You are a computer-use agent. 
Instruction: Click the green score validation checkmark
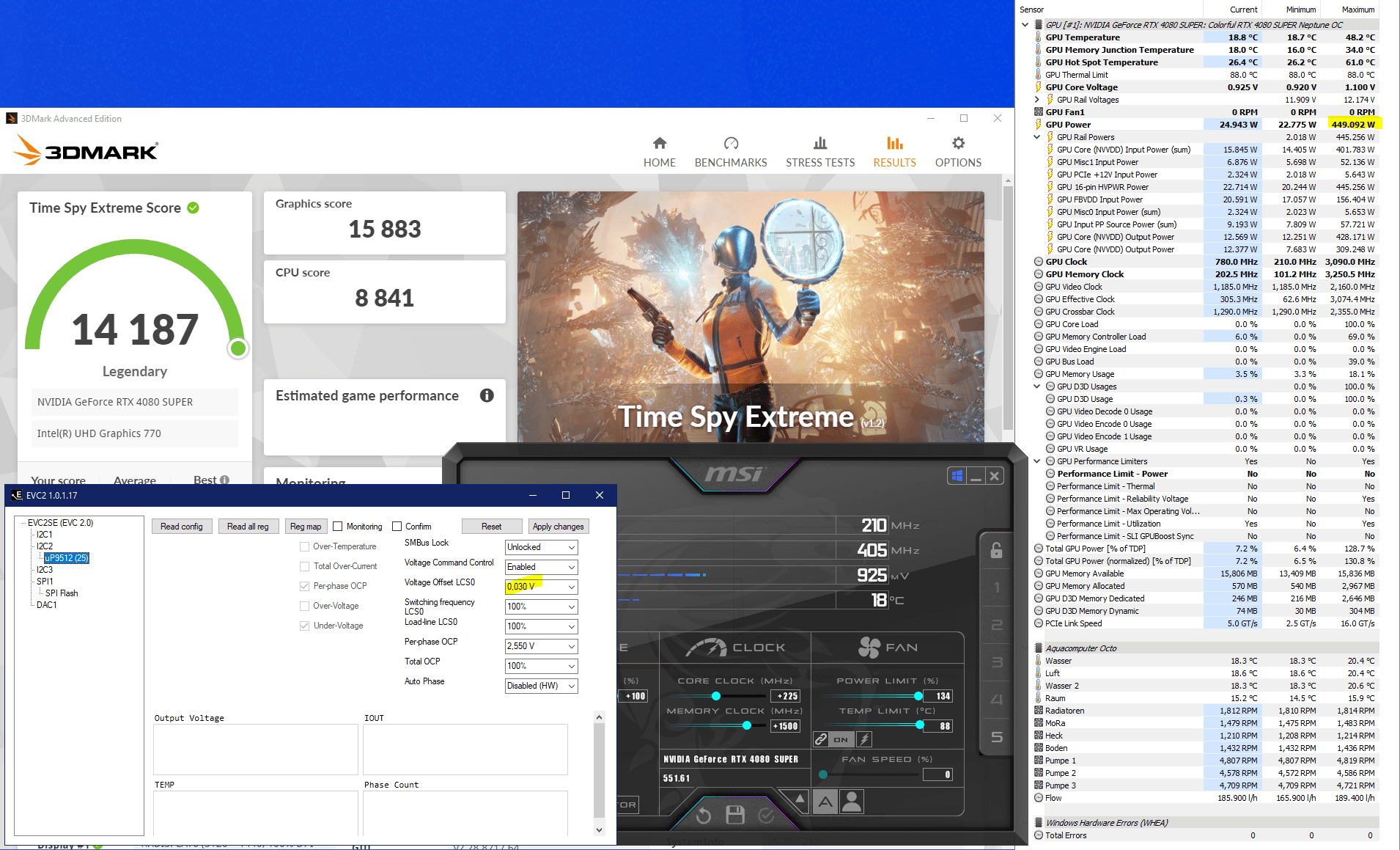click(x=193, y=208)
